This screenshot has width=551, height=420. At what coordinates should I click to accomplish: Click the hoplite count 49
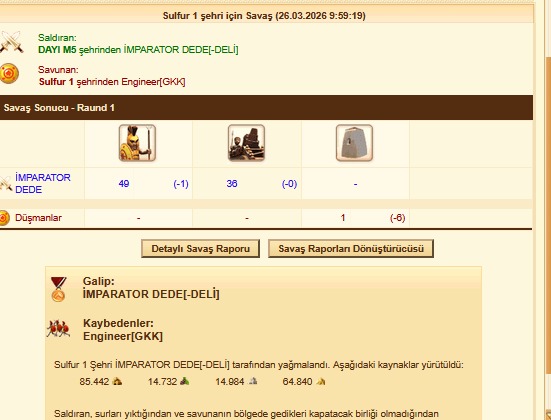pos(124,184)
